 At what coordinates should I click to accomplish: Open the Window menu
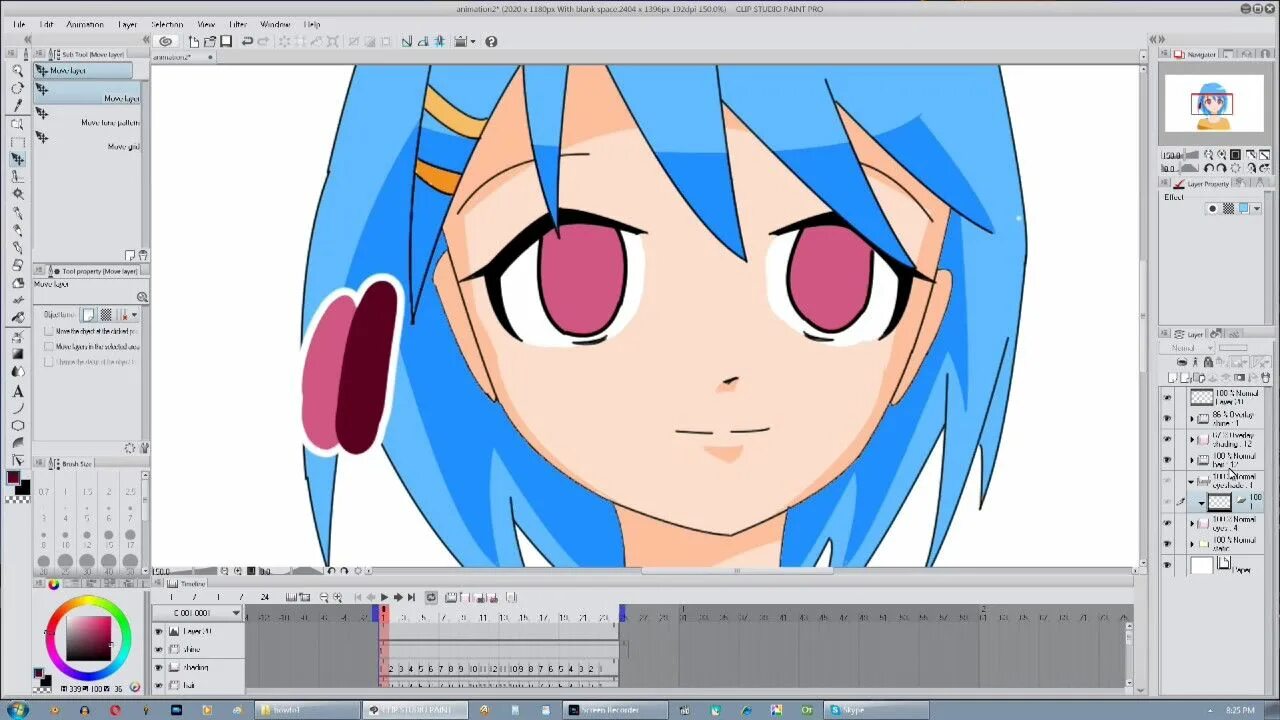tap(275, 24)
